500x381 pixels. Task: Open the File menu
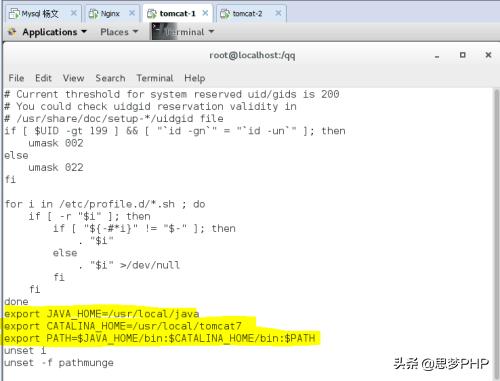16,78
